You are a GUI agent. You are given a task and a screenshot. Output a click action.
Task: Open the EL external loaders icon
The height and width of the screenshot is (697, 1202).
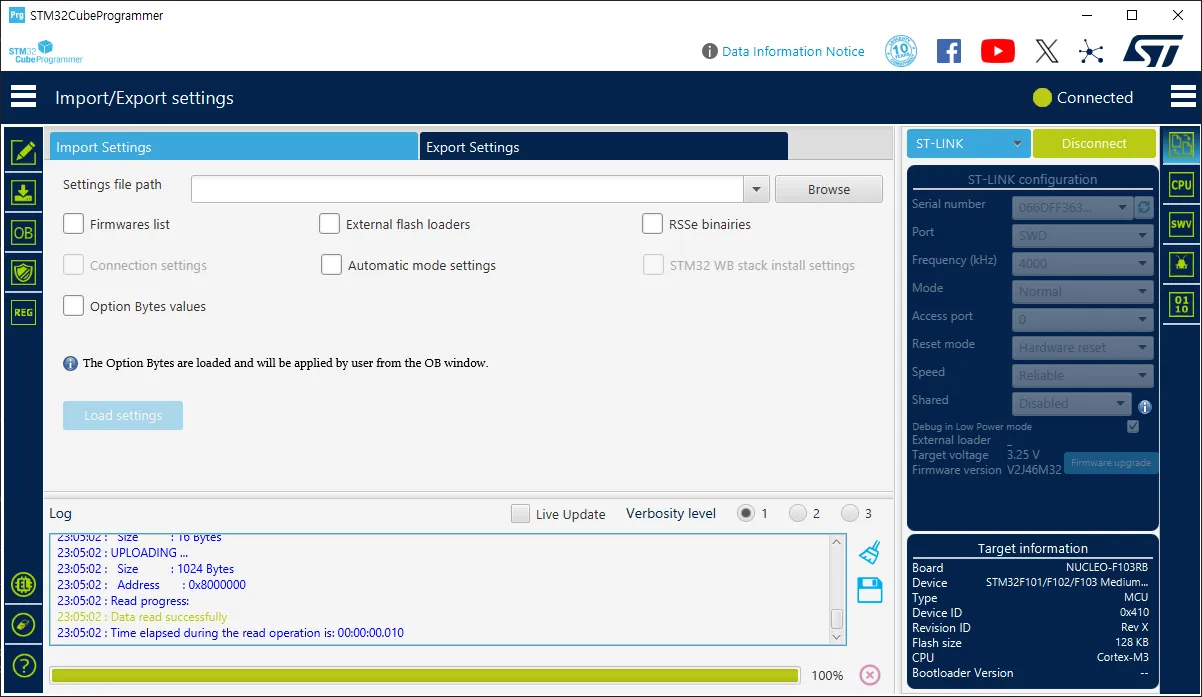(23, 585)
